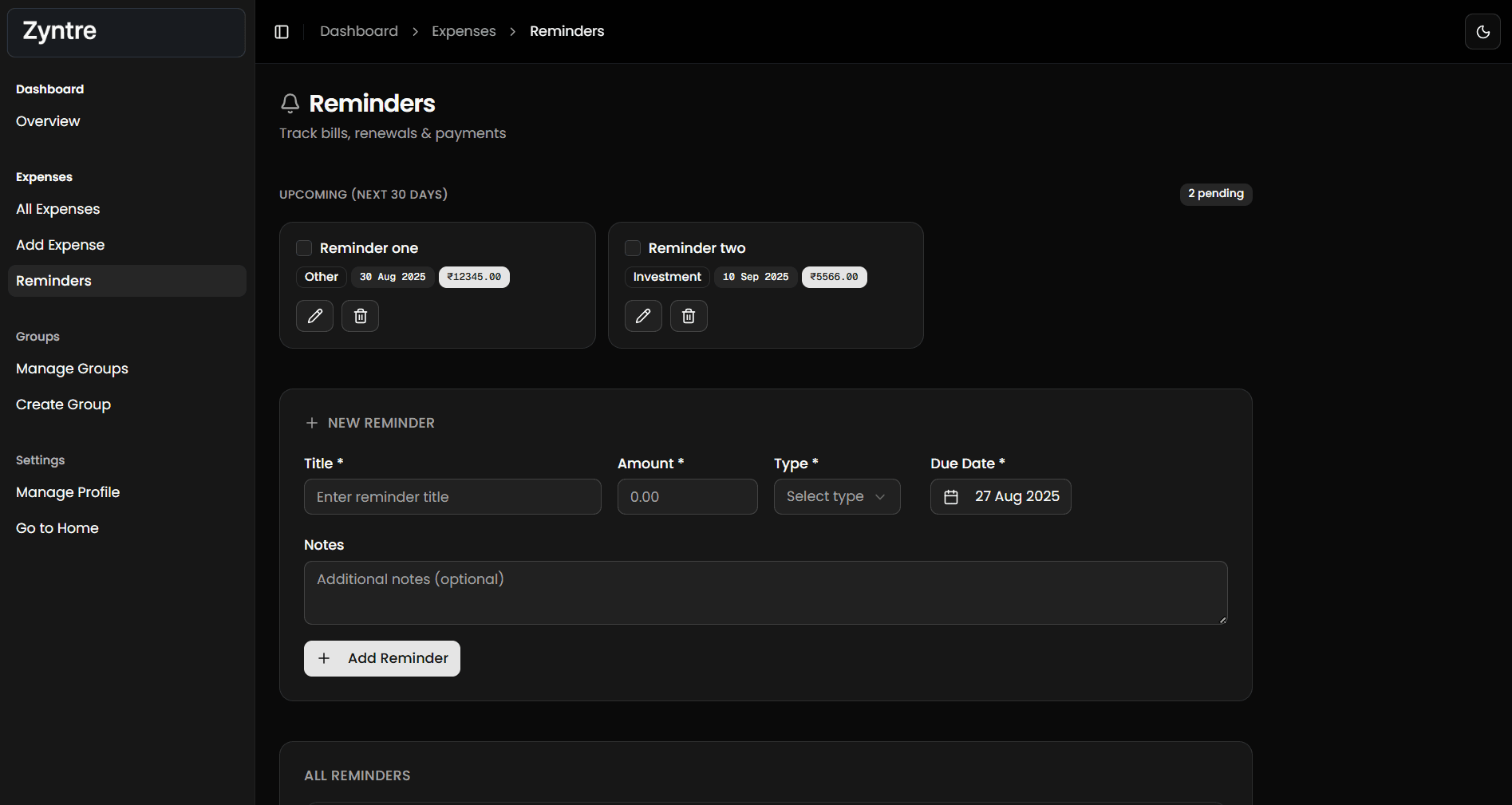The width and height of the screenshot is (1512, 805).
Task: Open the Due Date picker showing 27 Aug 2025
Action: click(1016, 497)
